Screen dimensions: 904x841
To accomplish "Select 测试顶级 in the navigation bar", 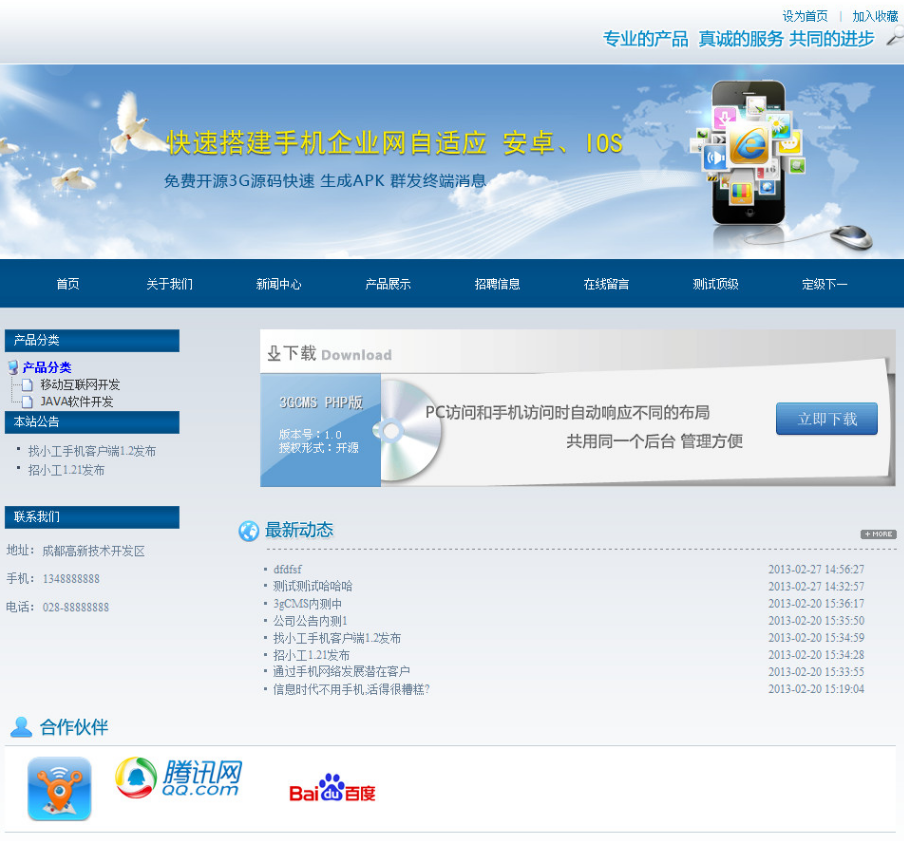I will click(x=715, y=284).
